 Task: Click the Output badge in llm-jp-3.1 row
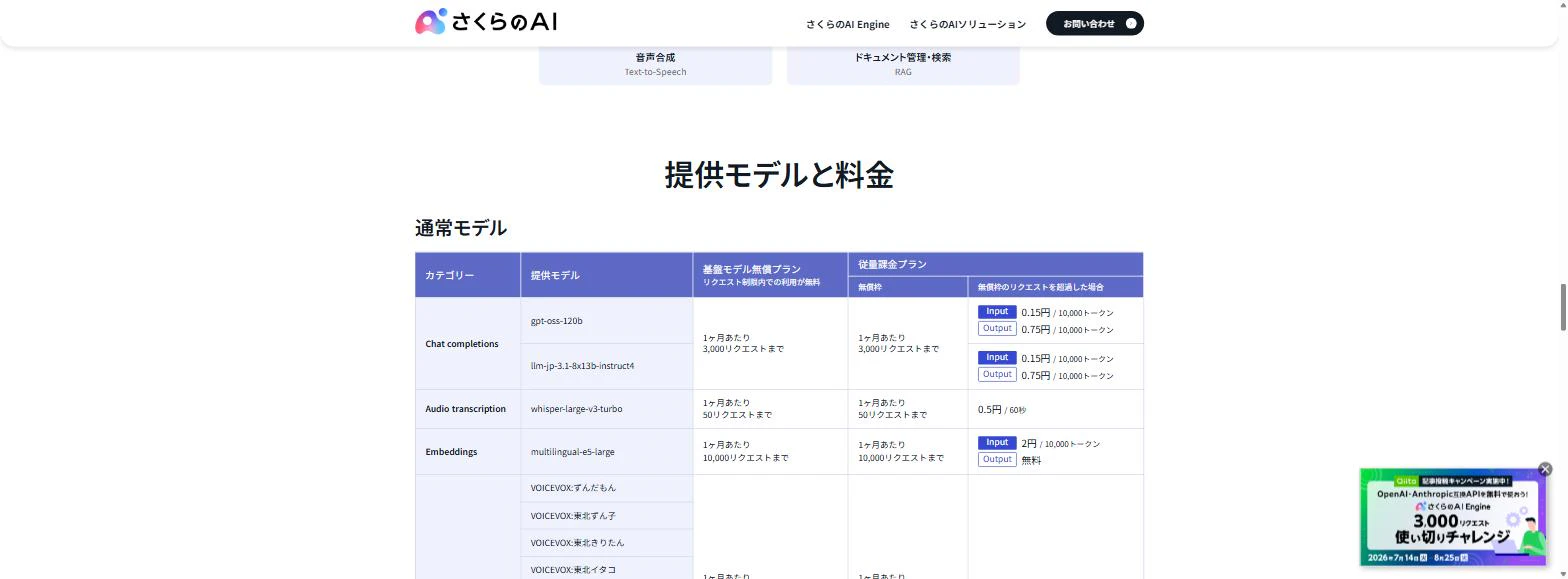tap(997, 374)
